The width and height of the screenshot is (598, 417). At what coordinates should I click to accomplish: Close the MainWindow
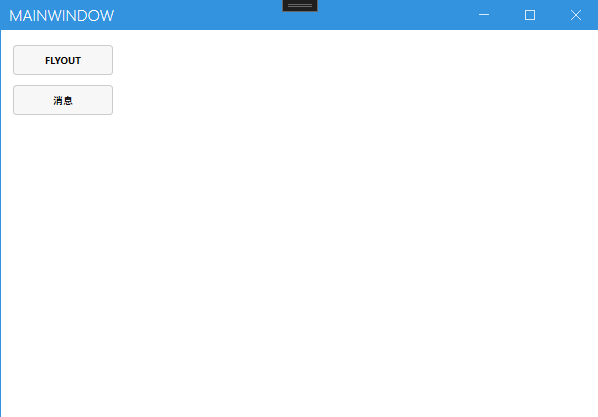pyautogui.click(x=575, y=15)
